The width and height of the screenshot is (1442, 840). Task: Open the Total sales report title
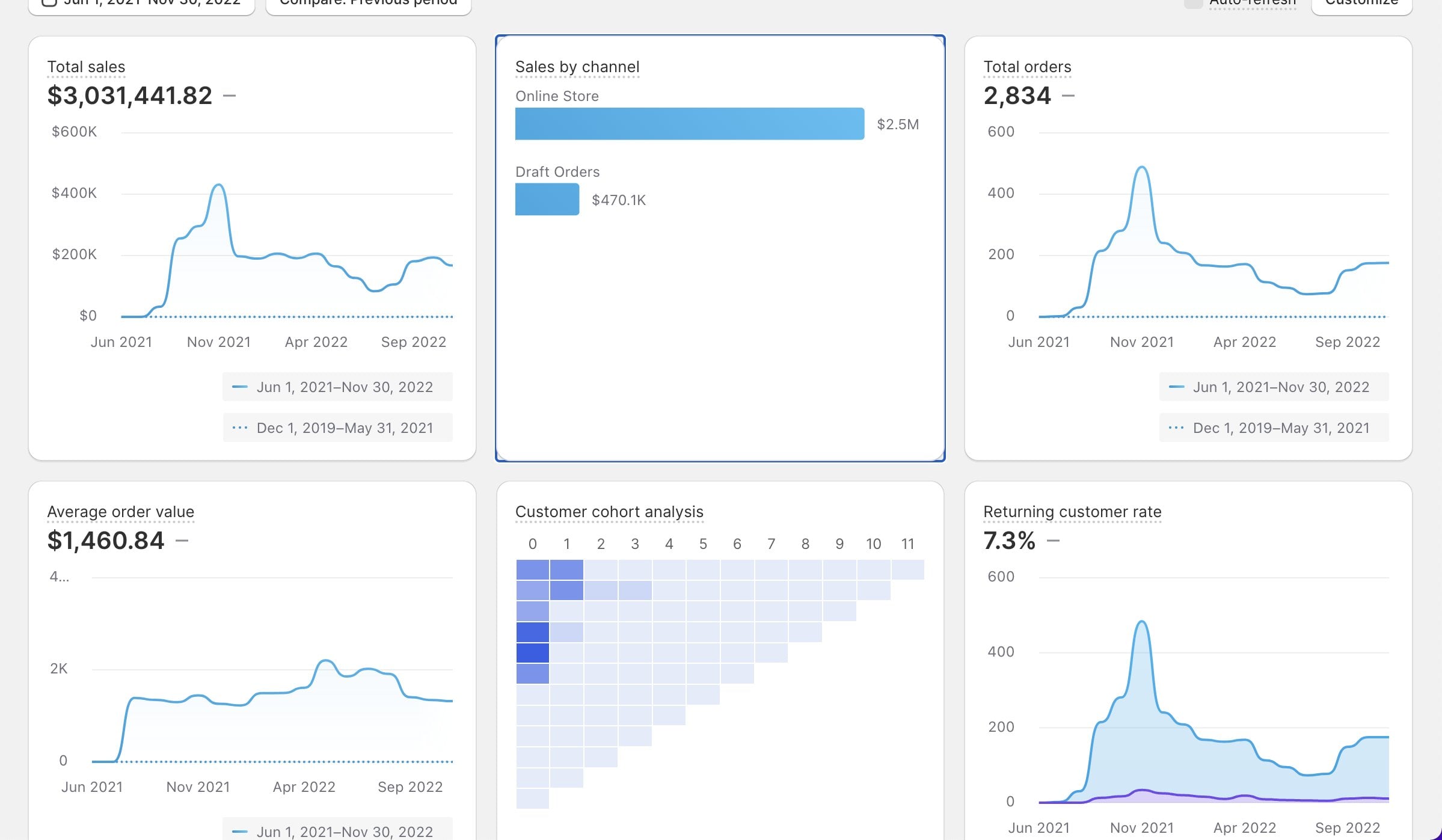coord(86,67)
